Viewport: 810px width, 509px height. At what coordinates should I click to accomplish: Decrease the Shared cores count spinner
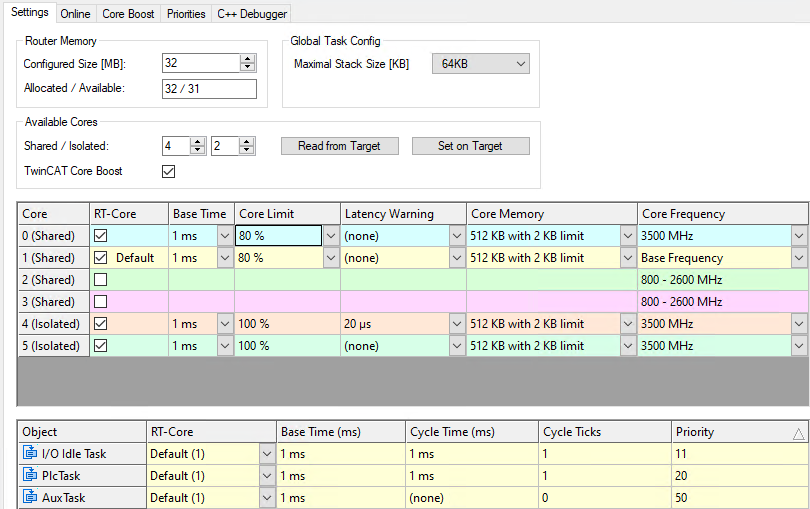click(198, 150)
